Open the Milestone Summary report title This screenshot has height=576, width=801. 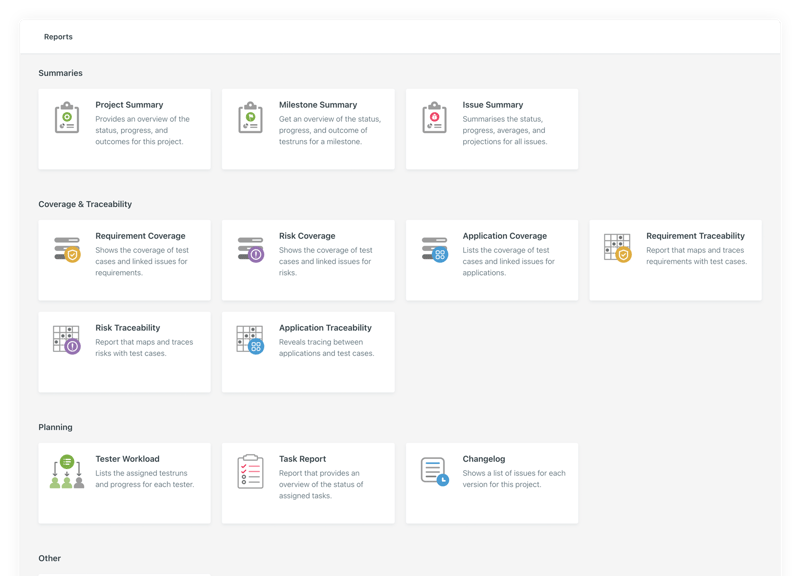(x=318, y=105)
